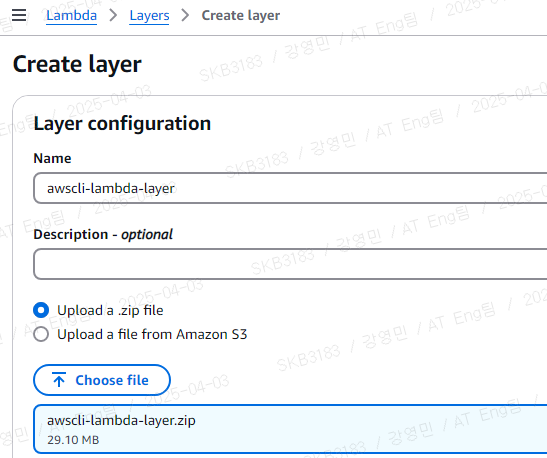Select the Upload a .zip file radio button

(x=41, y=310)
